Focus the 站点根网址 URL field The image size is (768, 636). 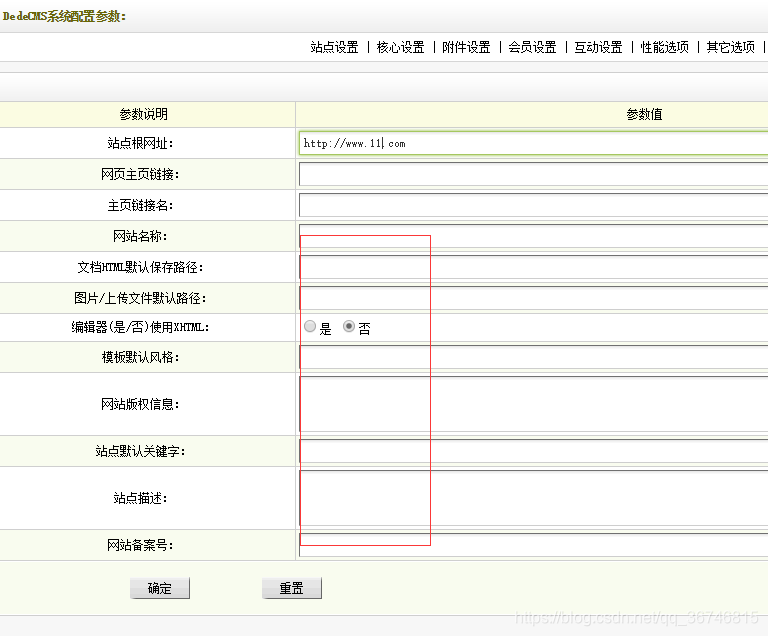[x=533, y=143]
